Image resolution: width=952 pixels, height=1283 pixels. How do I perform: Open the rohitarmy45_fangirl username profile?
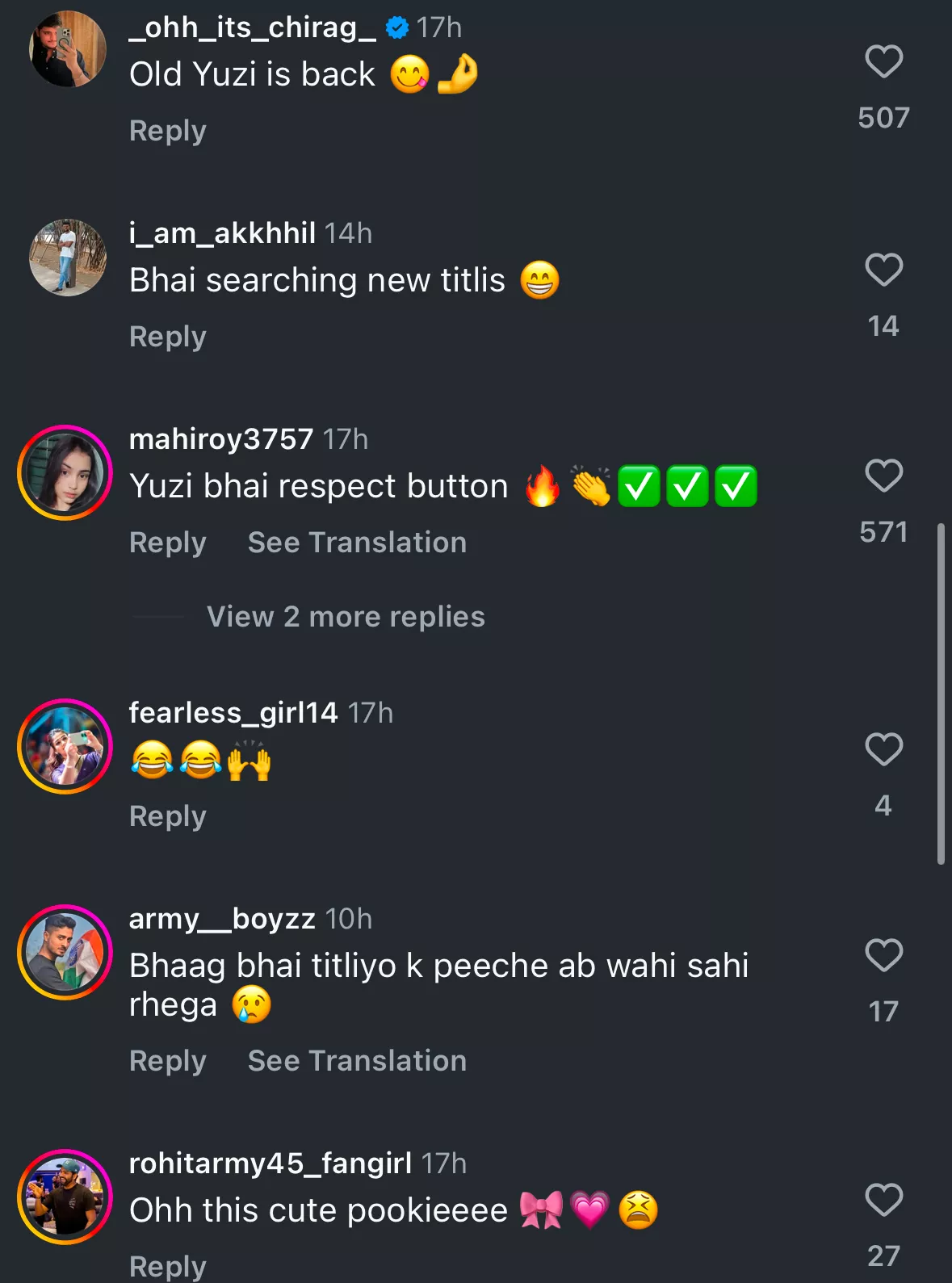tap(271, 1164)
